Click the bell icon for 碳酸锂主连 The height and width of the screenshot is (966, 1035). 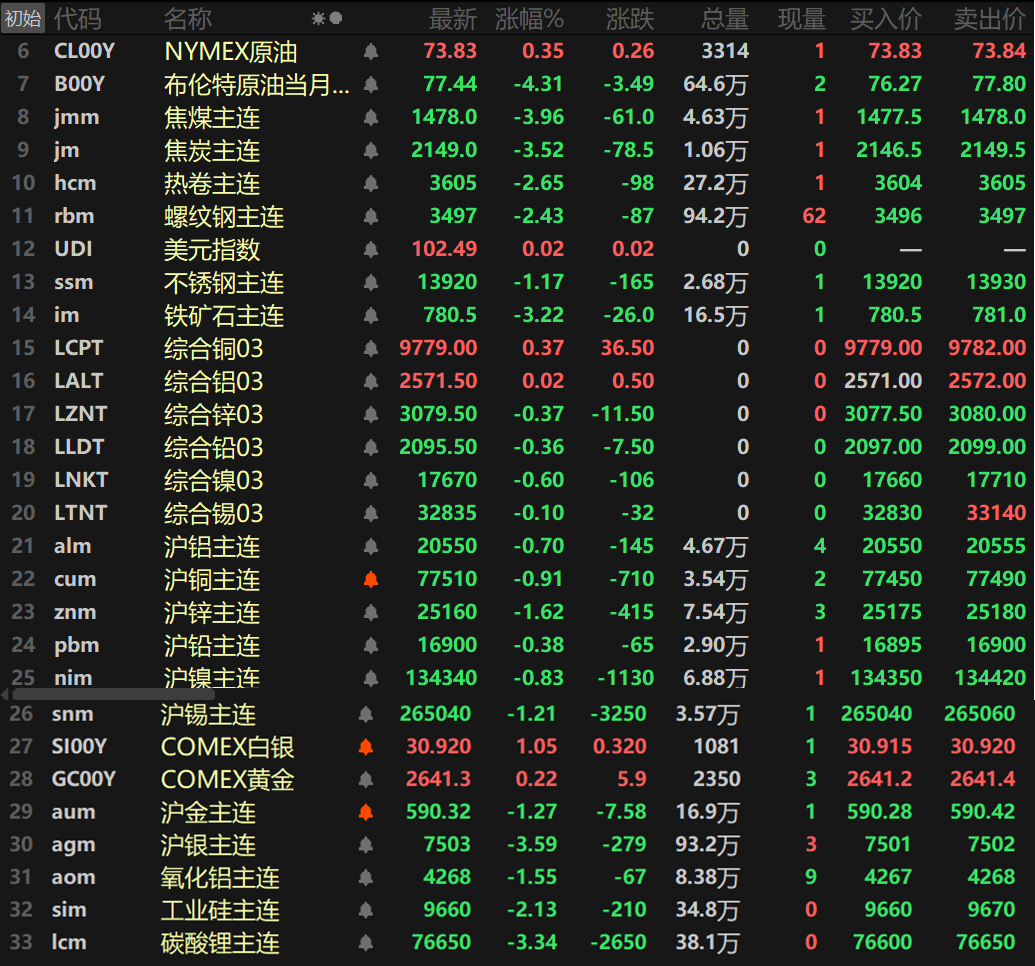tap(366, 943)
